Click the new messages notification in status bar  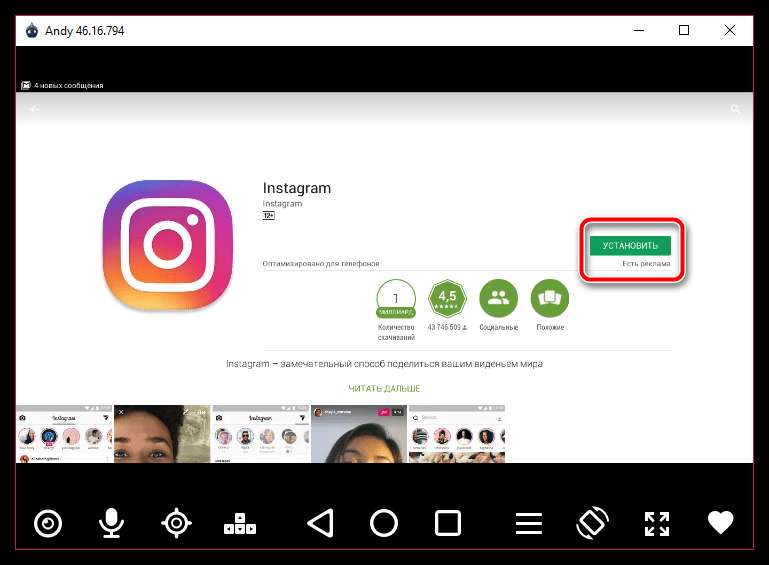click(x=62, y=85)
